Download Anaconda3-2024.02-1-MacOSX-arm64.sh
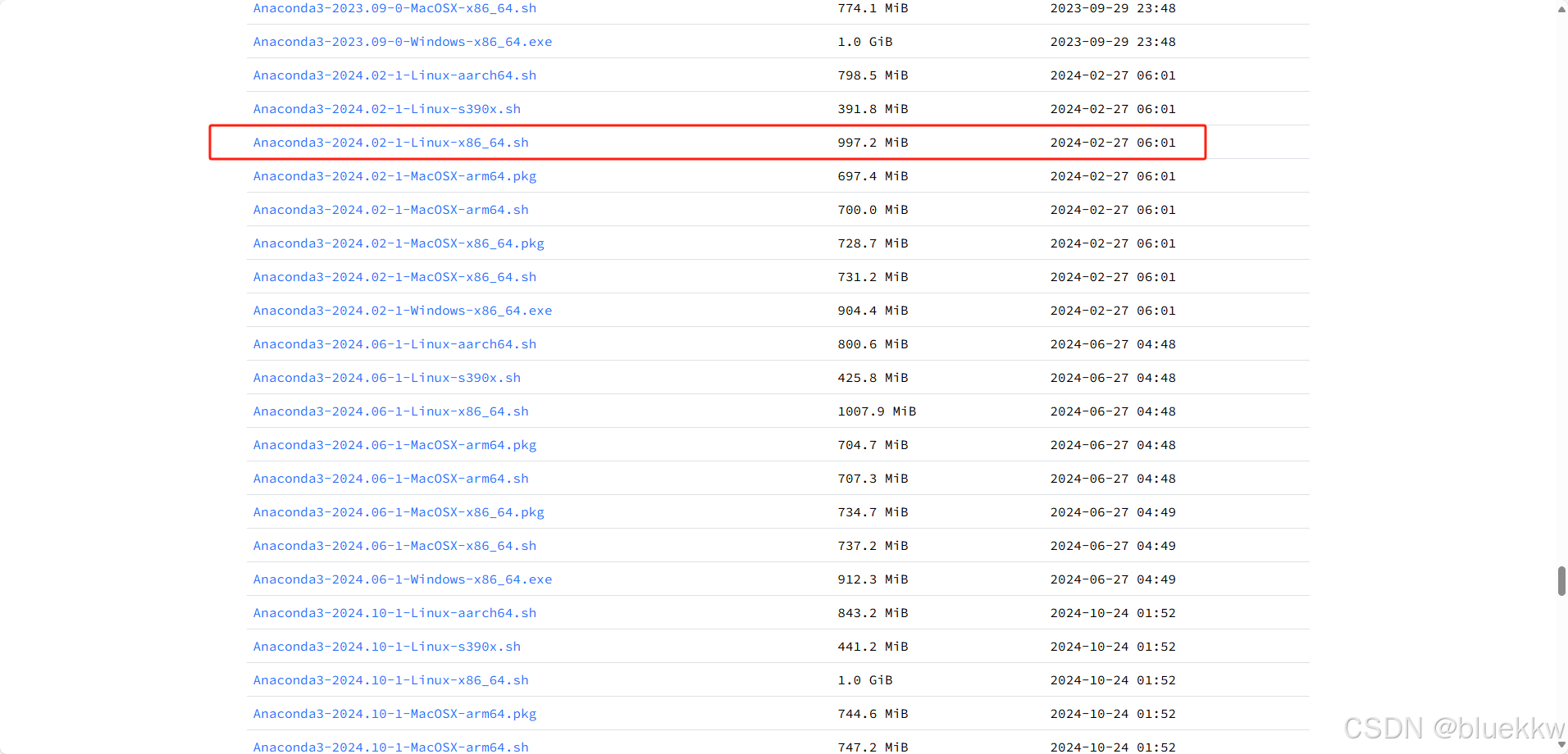 [390, 210]
